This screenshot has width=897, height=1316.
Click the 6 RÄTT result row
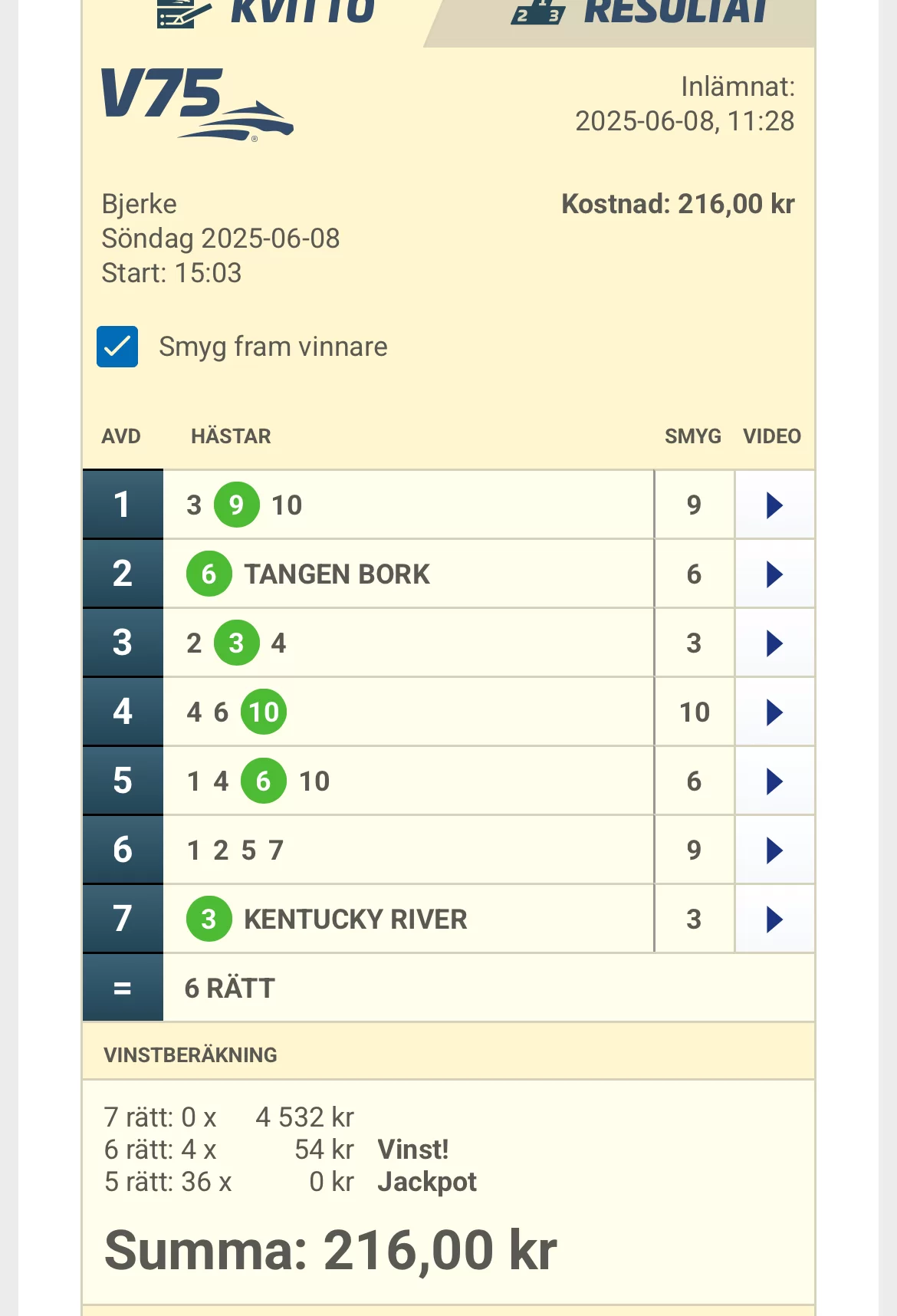230,989
